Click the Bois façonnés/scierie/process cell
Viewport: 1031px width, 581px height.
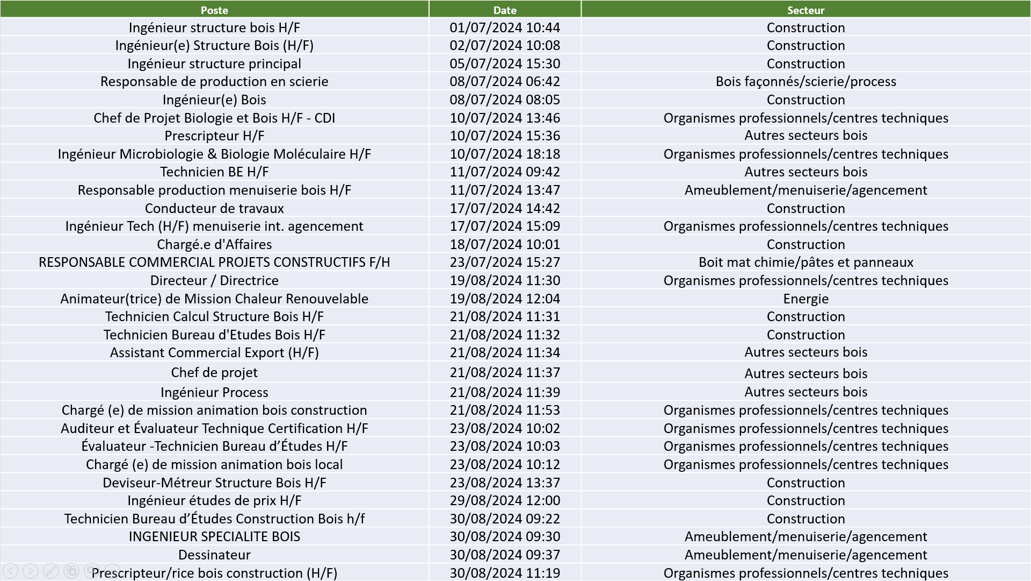pyautogui.click(x=805, y=81)
